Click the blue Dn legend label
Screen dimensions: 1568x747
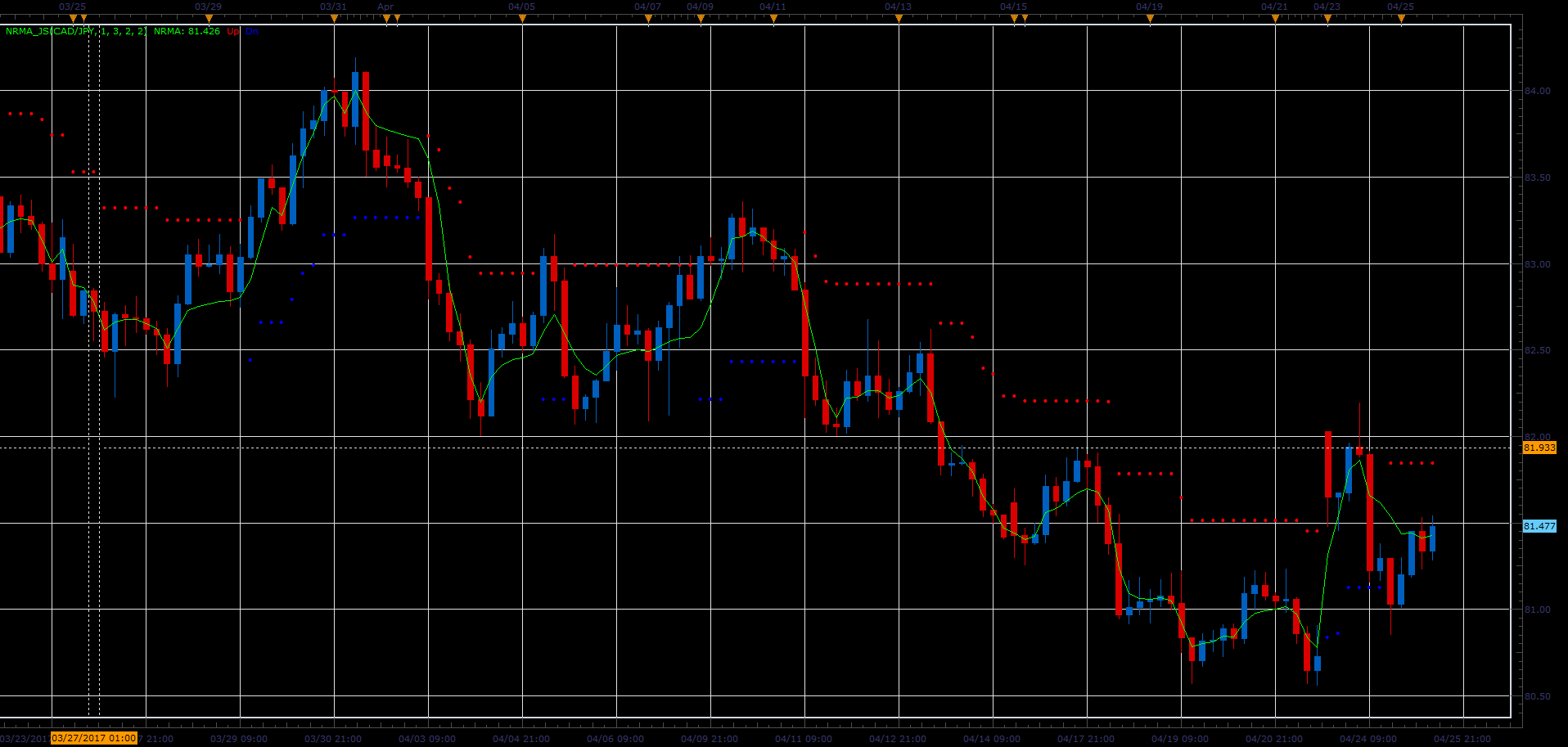point(251,31)
